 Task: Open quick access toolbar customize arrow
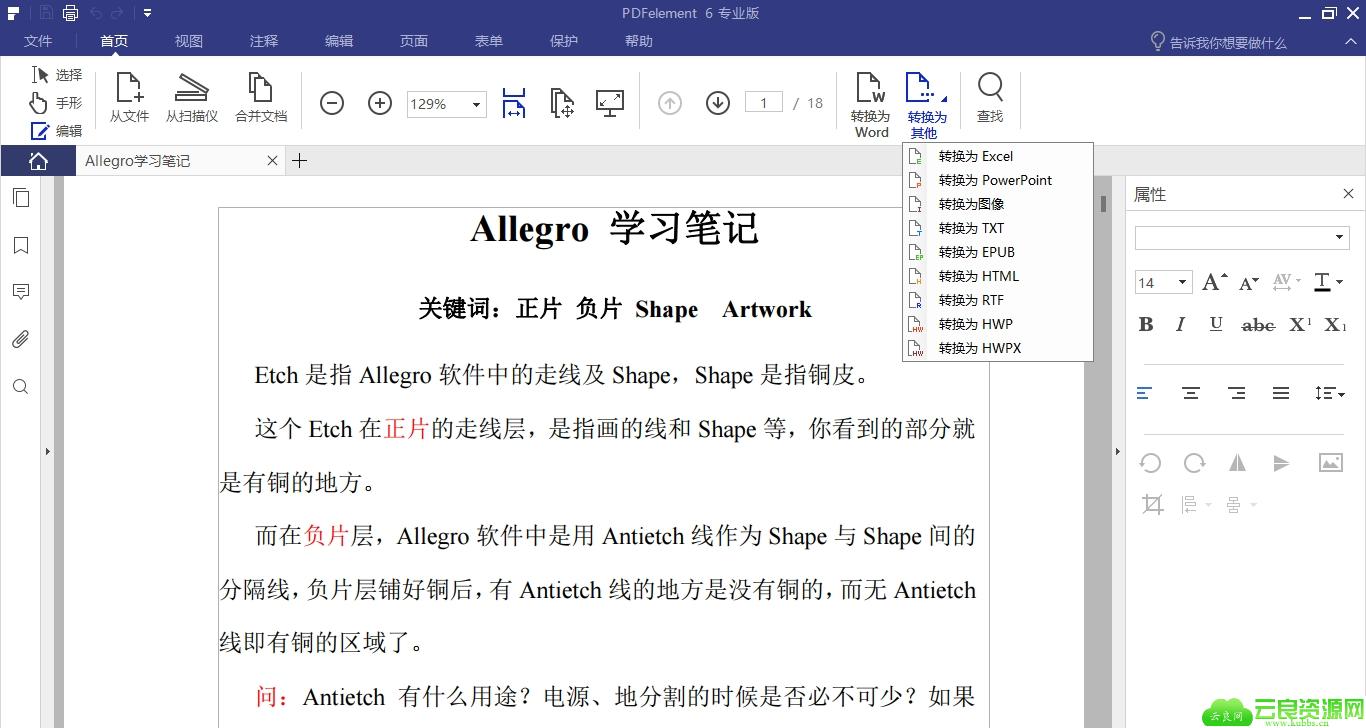coord(147,13)
